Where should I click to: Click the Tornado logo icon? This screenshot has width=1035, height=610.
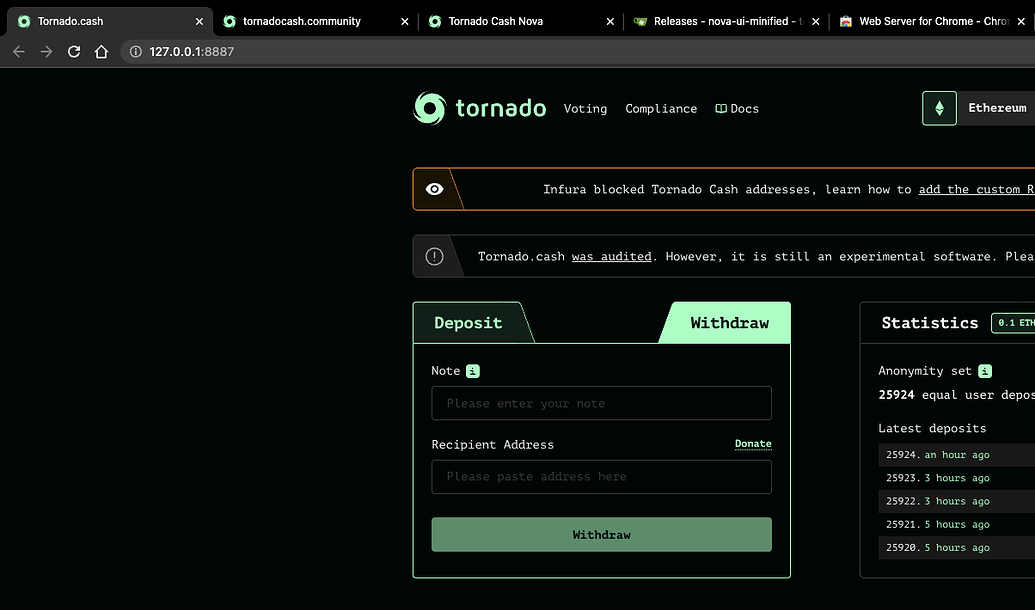429,108
